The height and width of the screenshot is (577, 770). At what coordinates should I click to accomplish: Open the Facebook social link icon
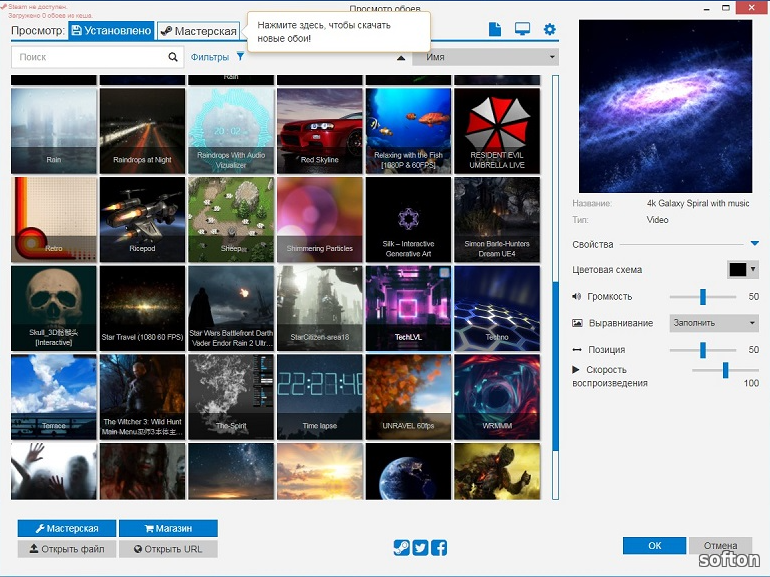(438, 547)
